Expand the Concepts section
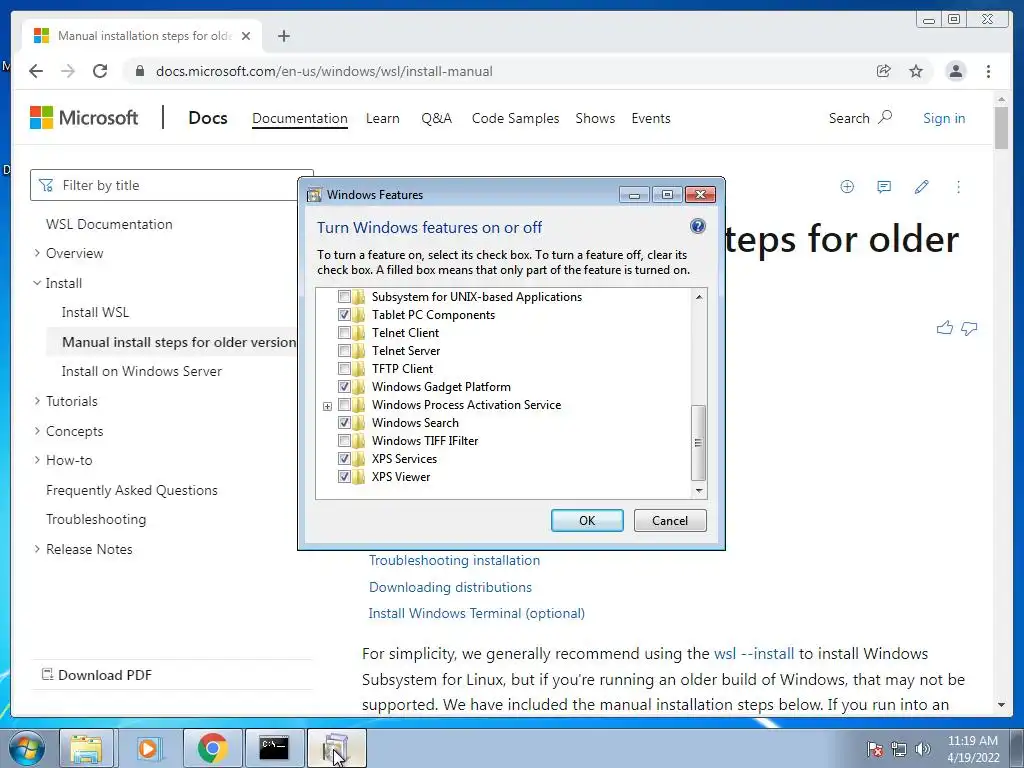This screenshot has width=1024, height=768. point(37,431)
